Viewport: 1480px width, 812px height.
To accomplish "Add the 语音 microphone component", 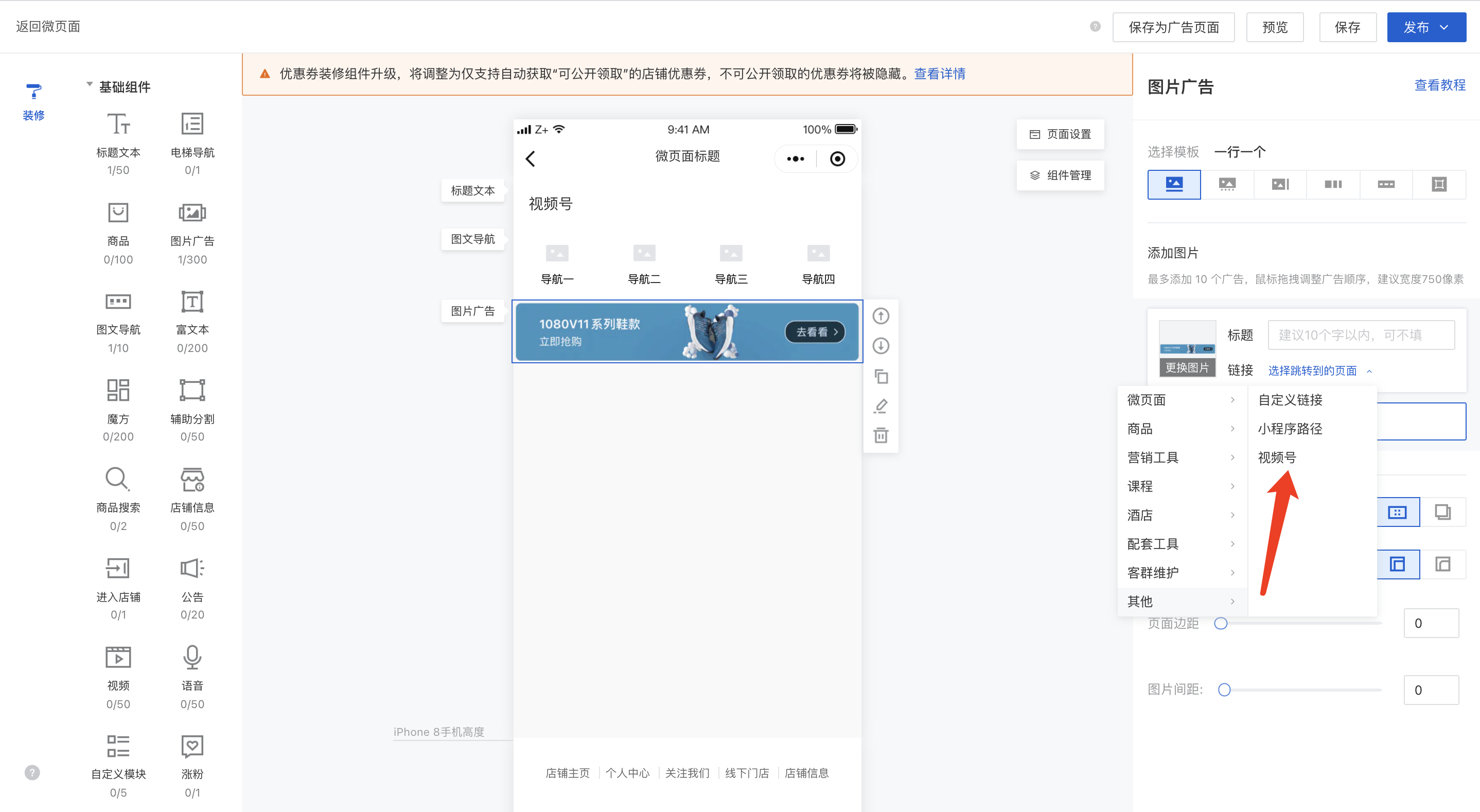I will click(192, 658).
